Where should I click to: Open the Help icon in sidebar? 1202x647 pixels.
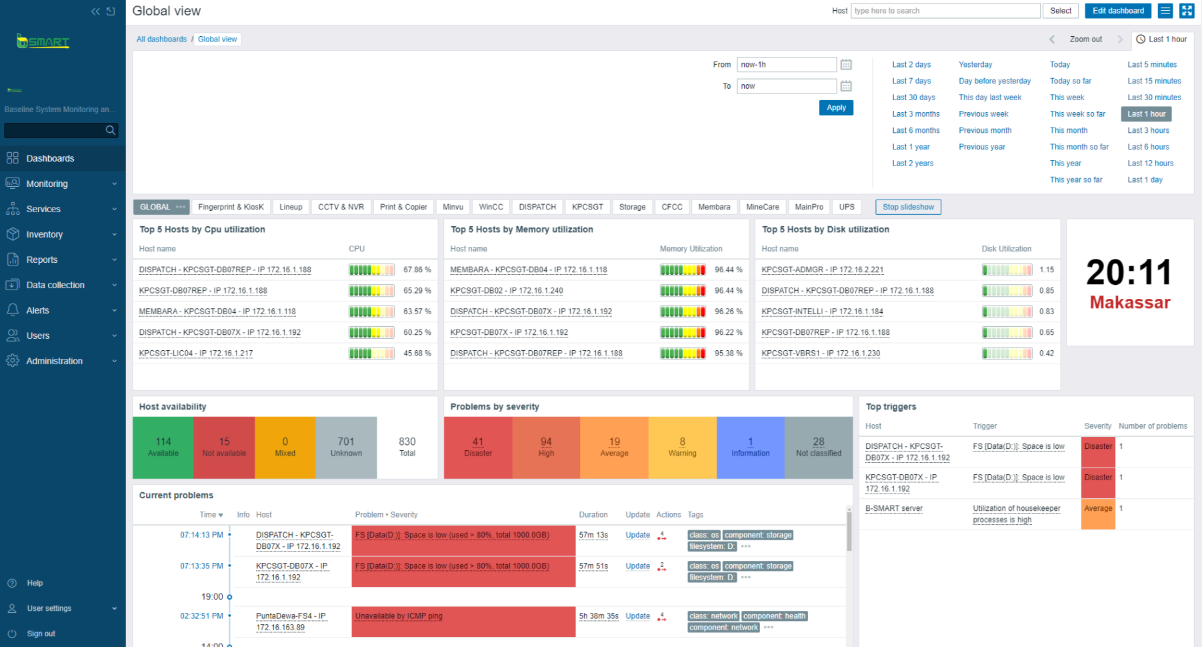(x=13, y=582)
